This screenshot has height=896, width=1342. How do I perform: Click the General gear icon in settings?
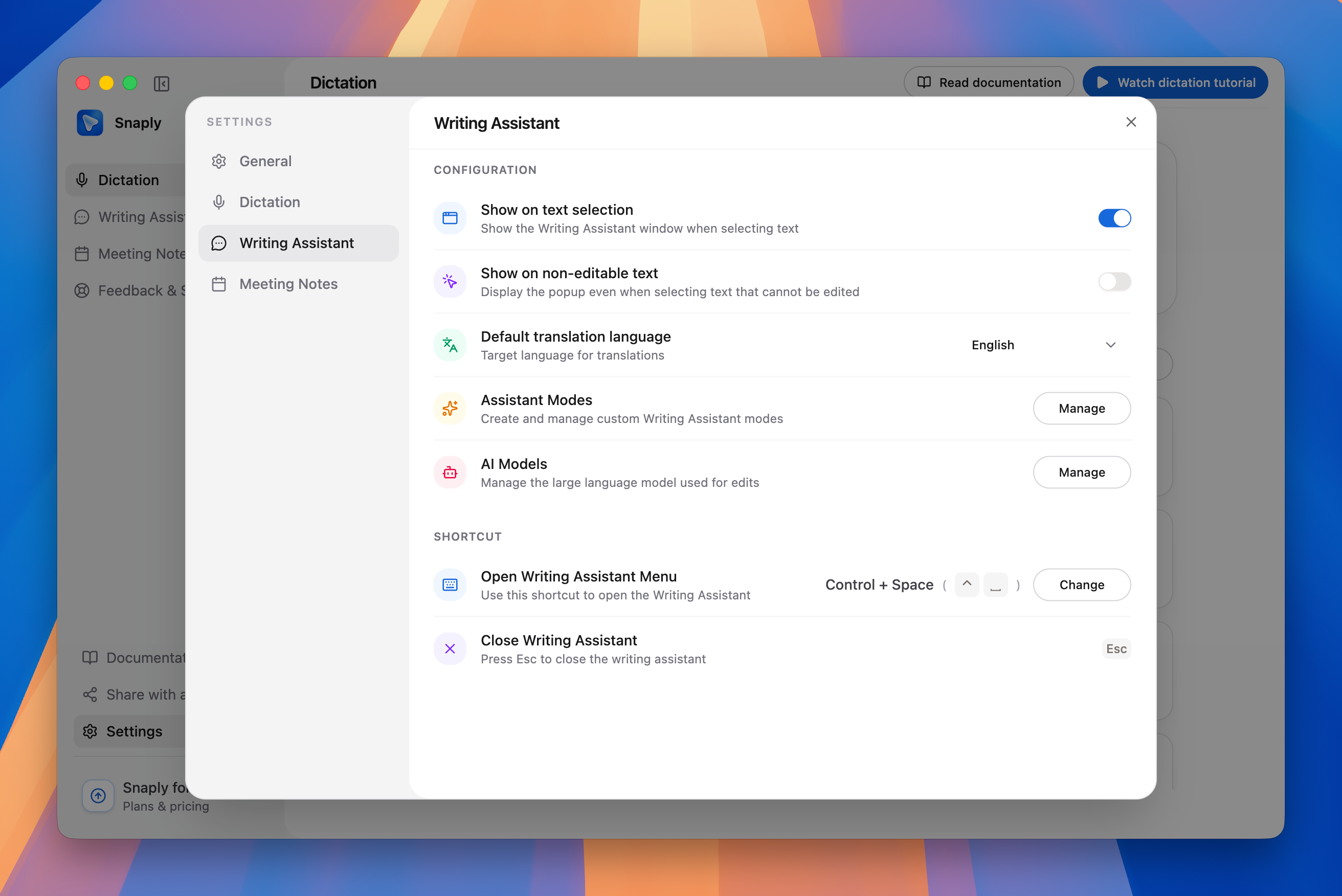[219, 161]
